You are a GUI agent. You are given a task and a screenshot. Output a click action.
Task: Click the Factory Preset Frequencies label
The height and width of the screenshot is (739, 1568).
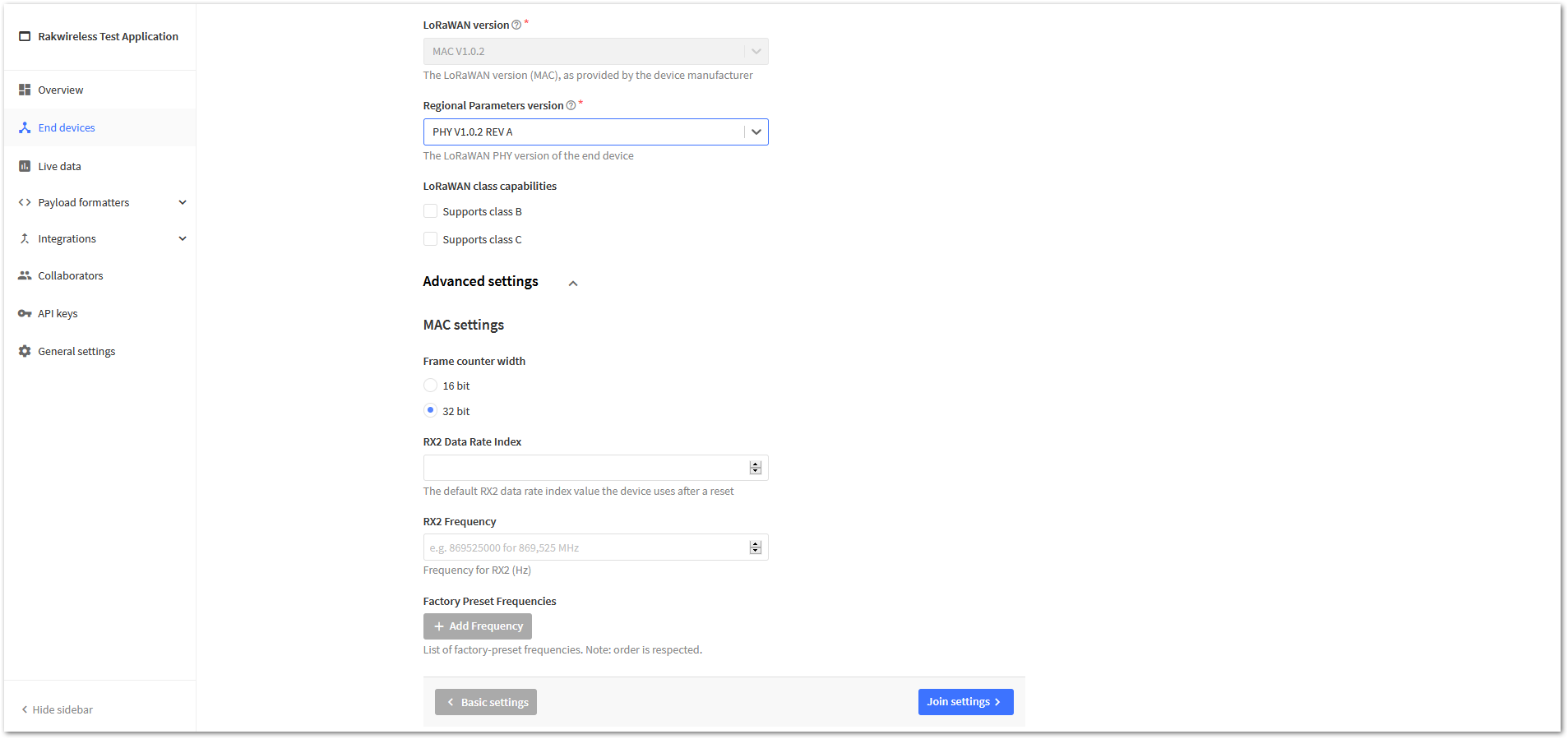tap(489, 601)
